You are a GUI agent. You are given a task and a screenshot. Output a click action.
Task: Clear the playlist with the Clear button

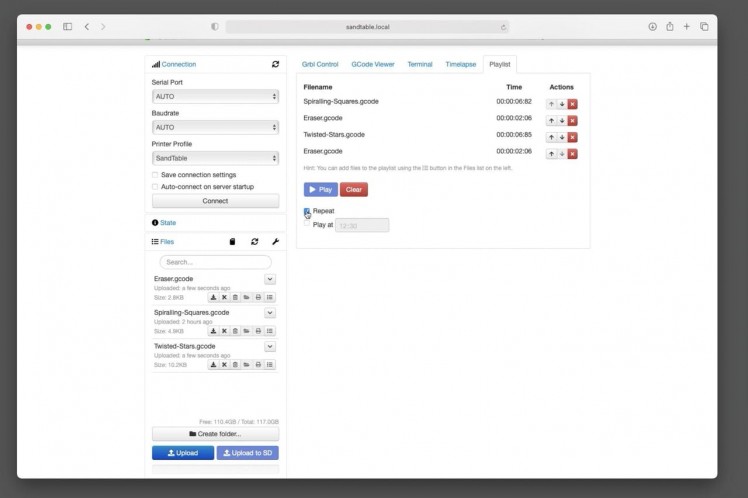[353, 189]
